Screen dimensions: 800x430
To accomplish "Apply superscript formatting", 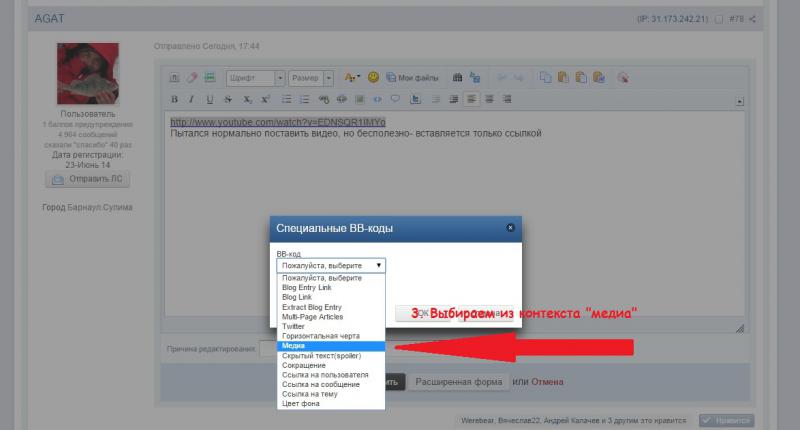I will point(265,99).
